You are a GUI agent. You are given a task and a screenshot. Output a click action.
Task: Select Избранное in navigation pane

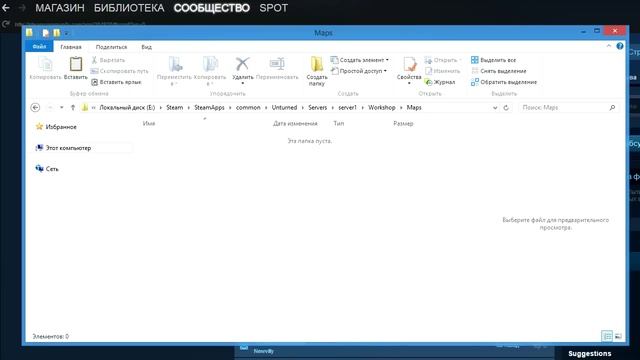click(56, 127)
